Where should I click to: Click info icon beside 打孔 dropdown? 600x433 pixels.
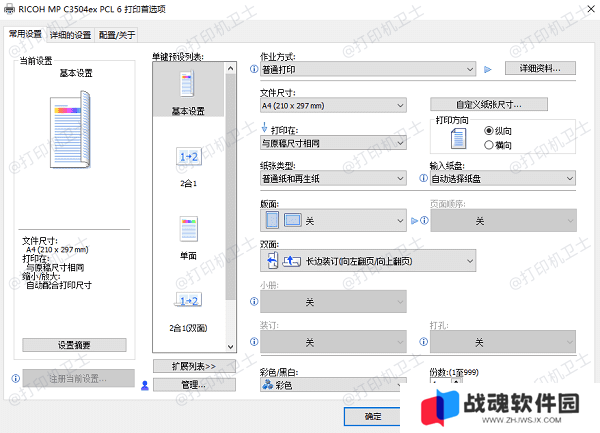click(423, 342)
